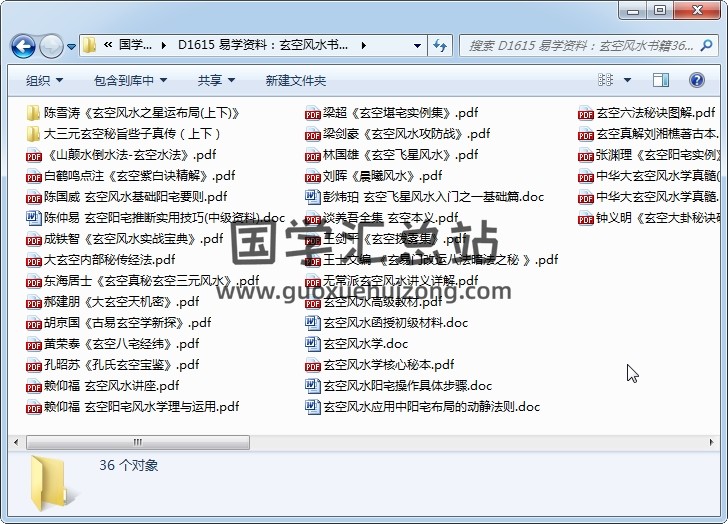
Task: Open the recent pages dropdown arrow
Action: (71, 46)
